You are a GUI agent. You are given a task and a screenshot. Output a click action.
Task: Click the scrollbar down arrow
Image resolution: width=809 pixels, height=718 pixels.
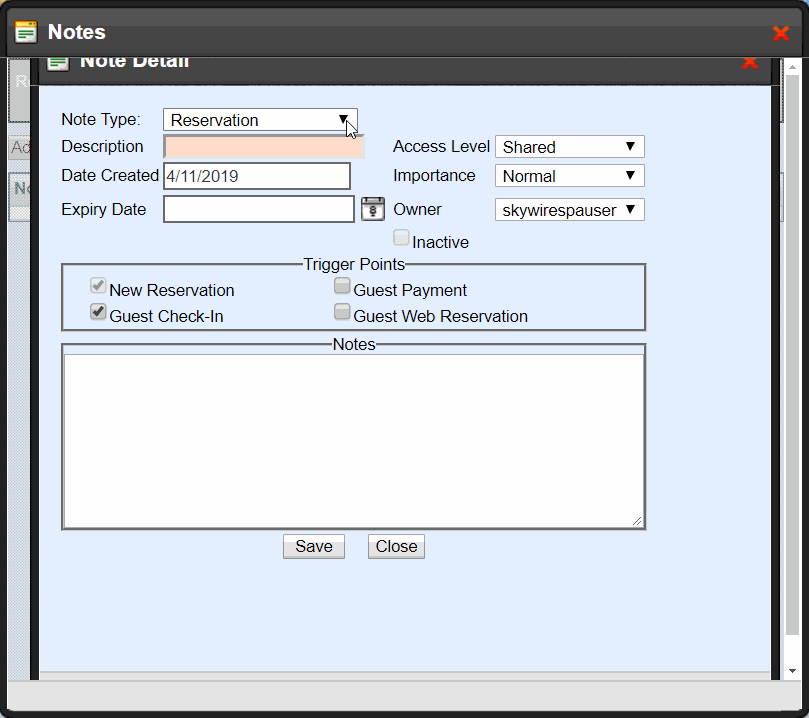click(792, 671)
